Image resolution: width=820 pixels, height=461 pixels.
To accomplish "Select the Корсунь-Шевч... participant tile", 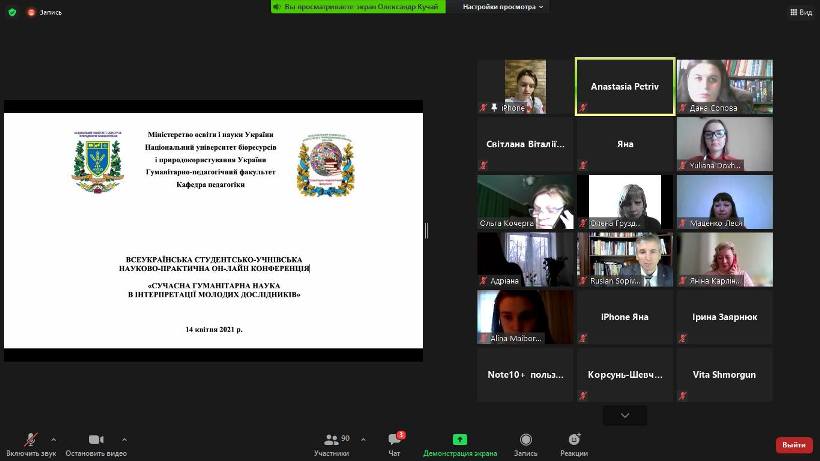I will [x=625, y=374].
